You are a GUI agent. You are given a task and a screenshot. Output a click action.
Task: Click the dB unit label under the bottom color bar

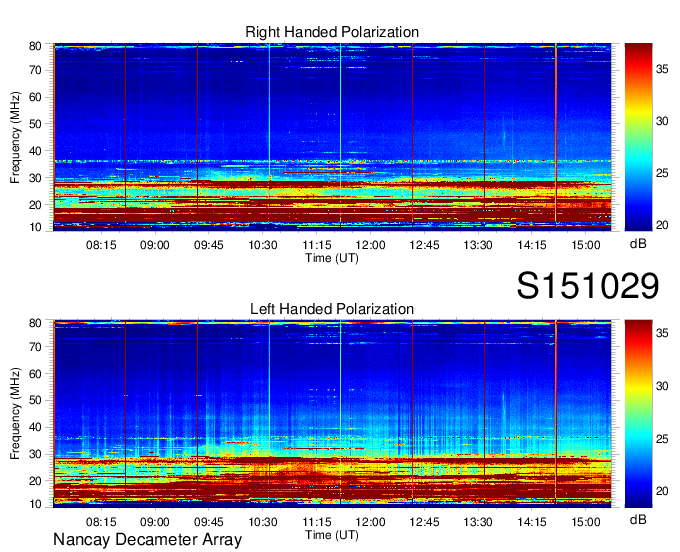pos(638,519)
